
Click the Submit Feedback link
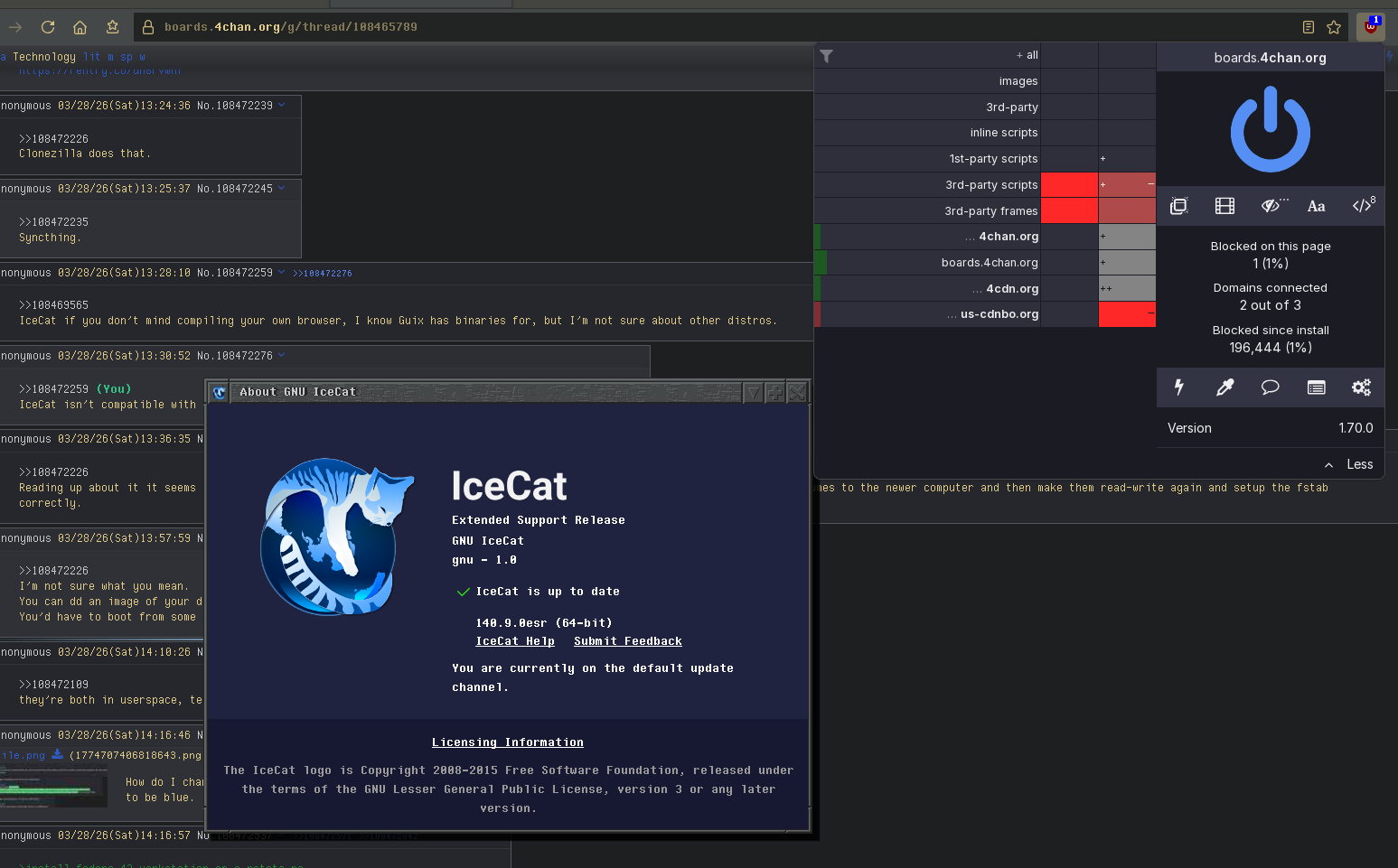628,641
